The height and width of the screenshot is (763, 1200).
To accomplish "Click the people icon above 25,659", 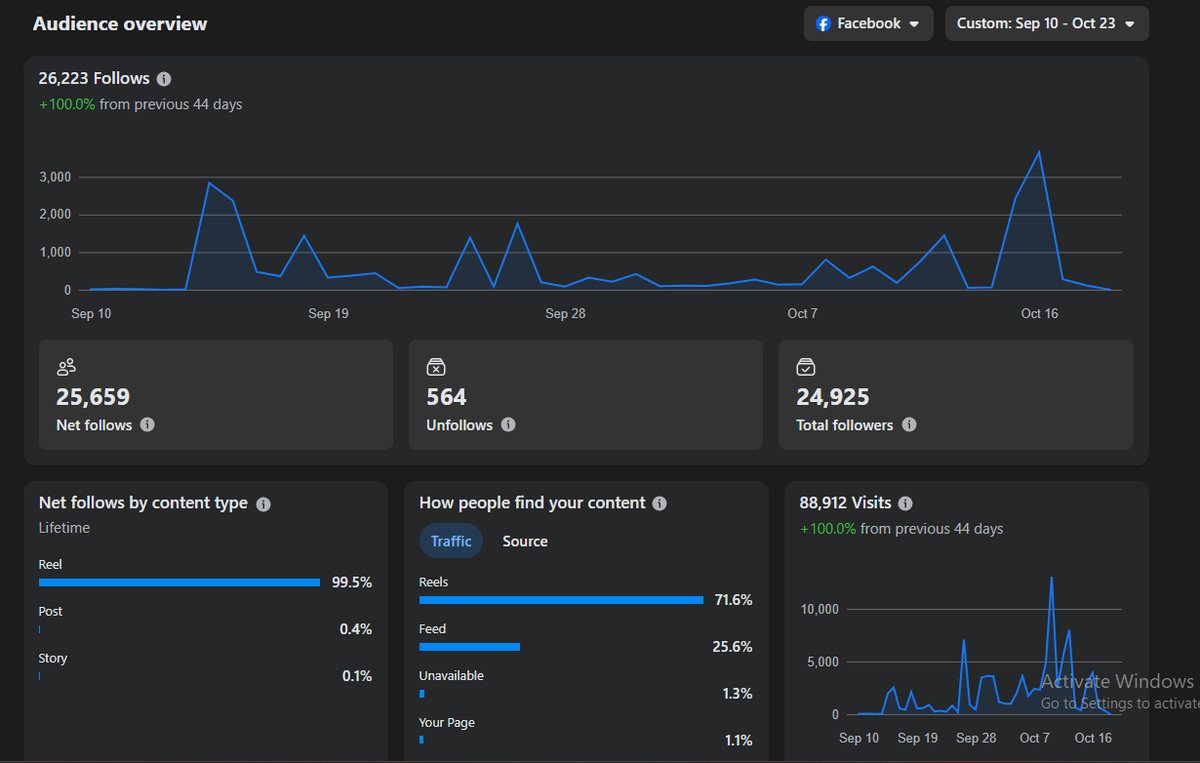I will [x=66, y=367].
